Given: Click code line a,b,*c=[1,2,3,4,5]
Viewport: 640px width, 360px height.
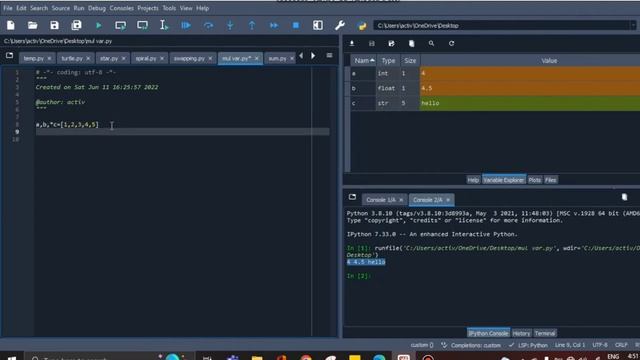Looking at the screenshot, I should (x=67, y=124).
